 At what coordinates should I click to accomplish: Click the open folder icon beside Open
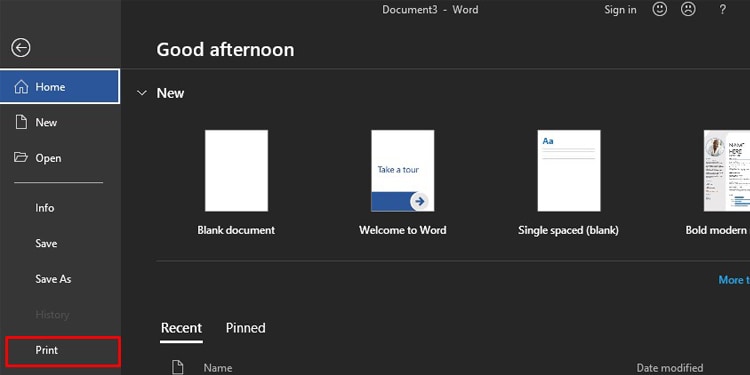point(21,157)
